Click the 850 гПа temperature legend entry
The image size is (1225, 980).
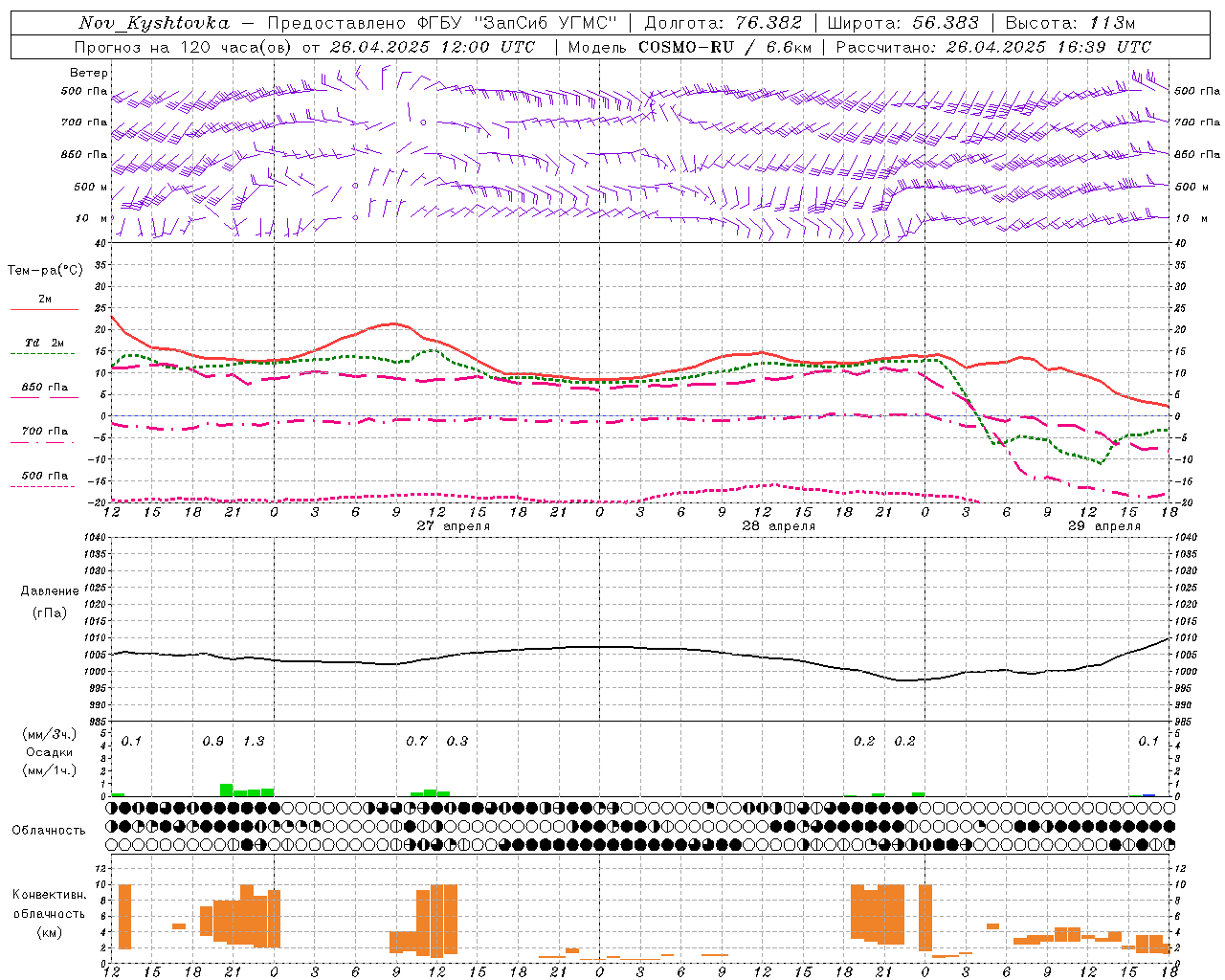click(x=45, y=388)
